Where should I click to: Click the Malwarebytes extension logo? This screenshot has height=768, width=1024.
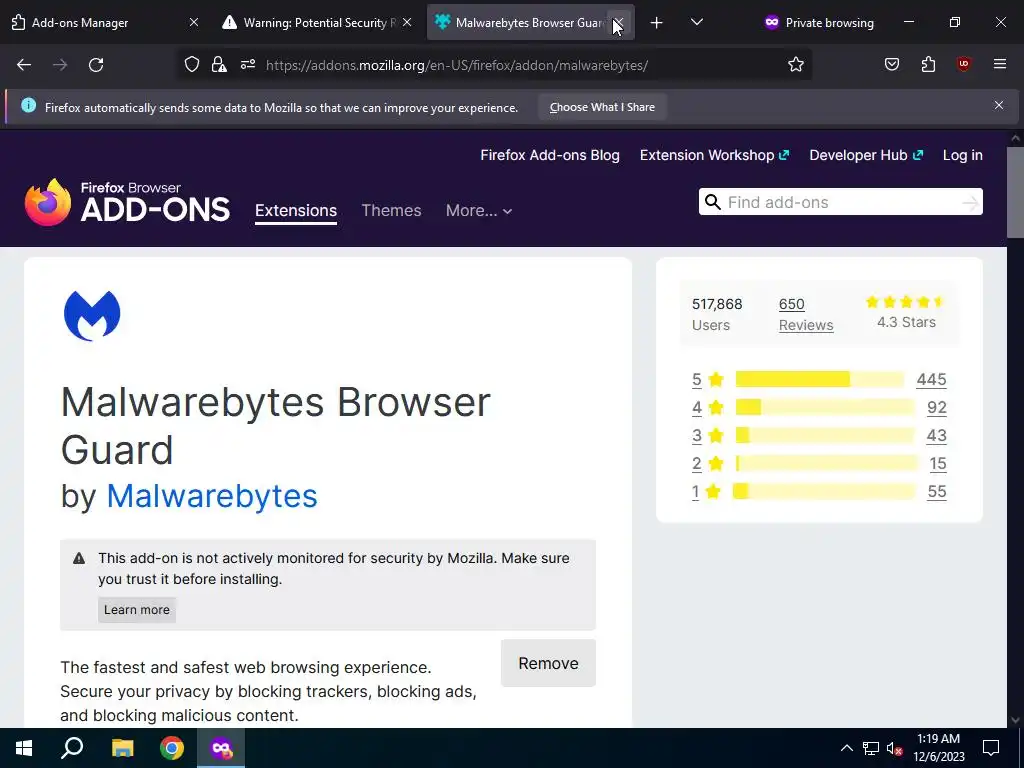pos(92,316)
